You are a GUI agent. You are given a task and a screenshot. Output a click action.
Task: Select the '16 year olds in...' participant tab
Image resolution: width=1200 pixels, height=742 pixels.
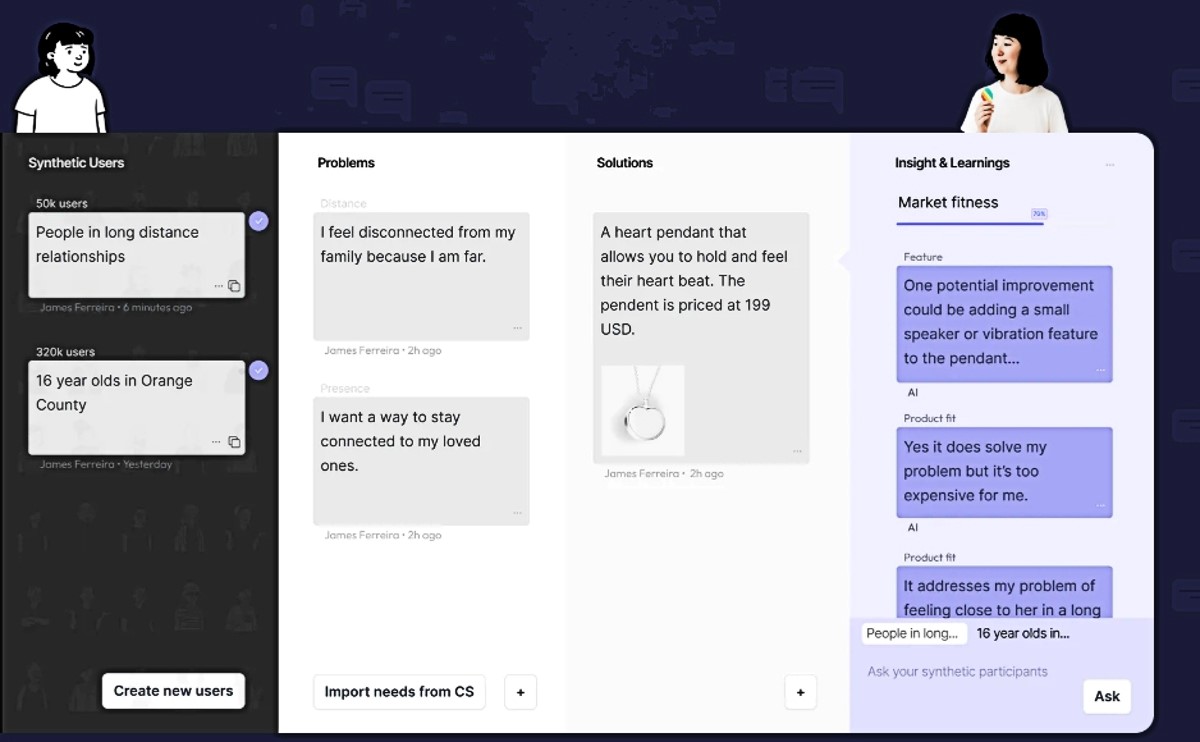[1023, 633]
